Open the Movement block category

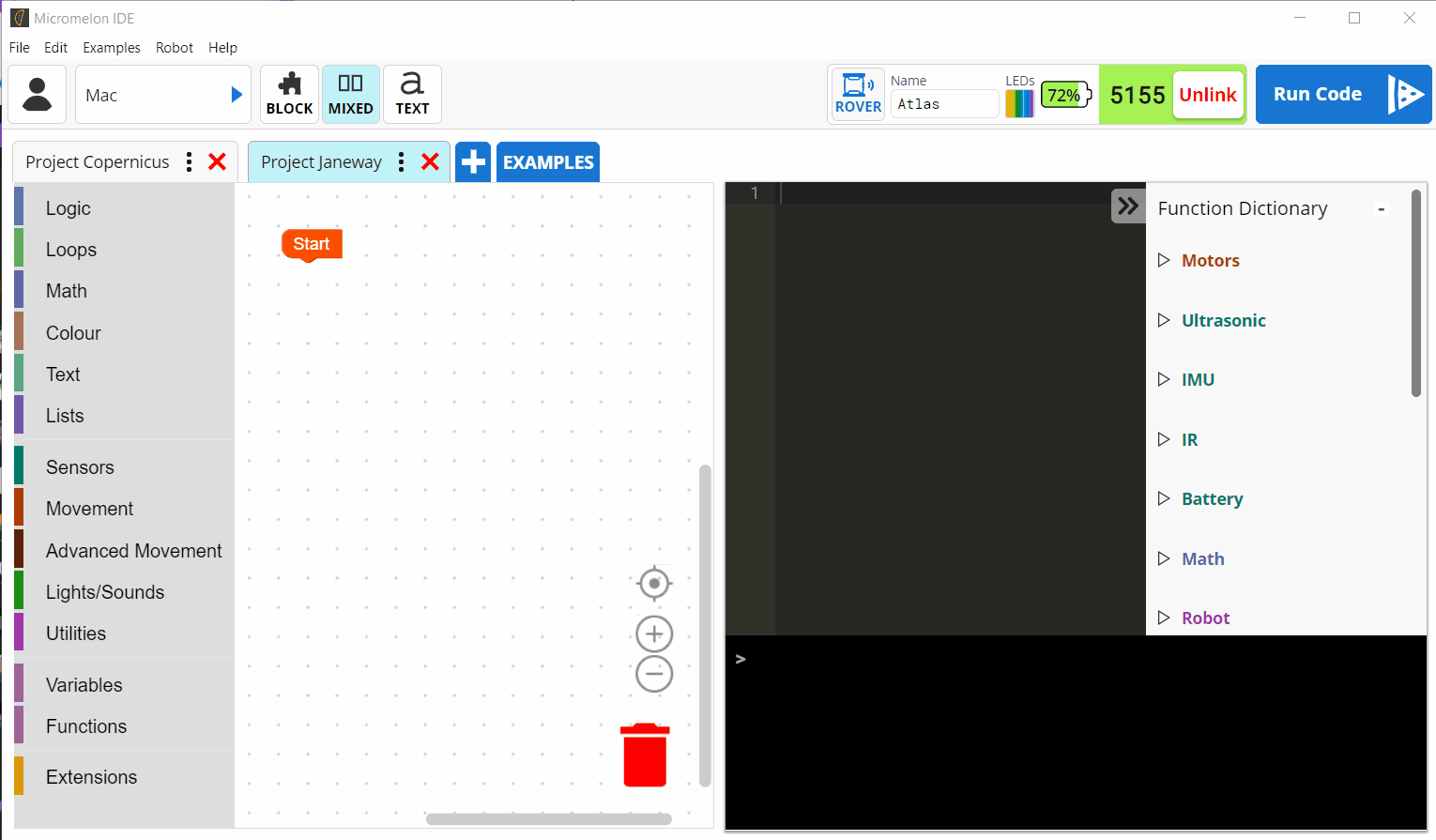click(x=124, y=509)
